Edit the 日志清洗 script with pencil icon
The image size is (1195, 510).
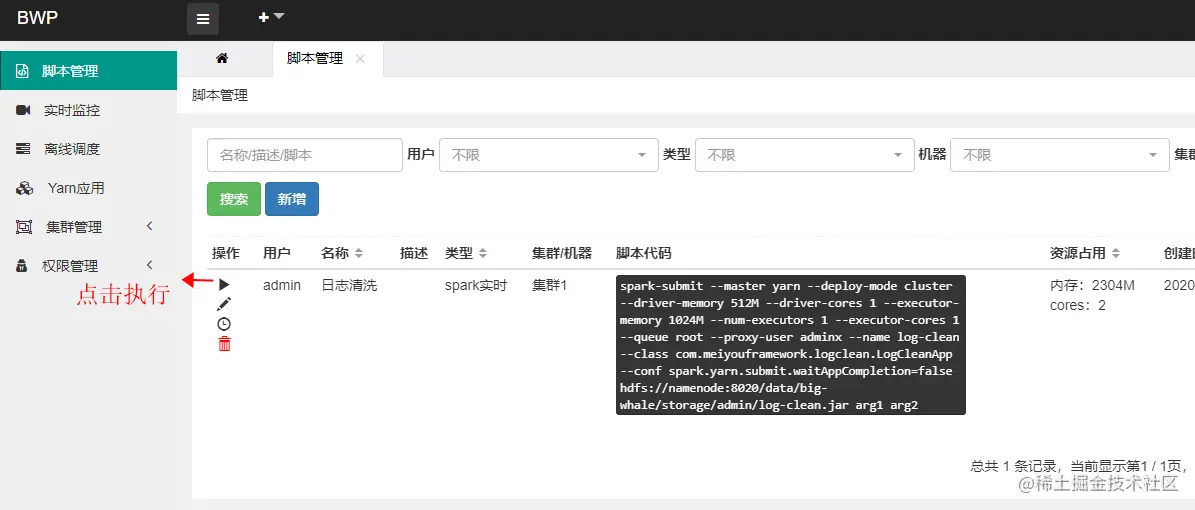[x=224, y=304]
